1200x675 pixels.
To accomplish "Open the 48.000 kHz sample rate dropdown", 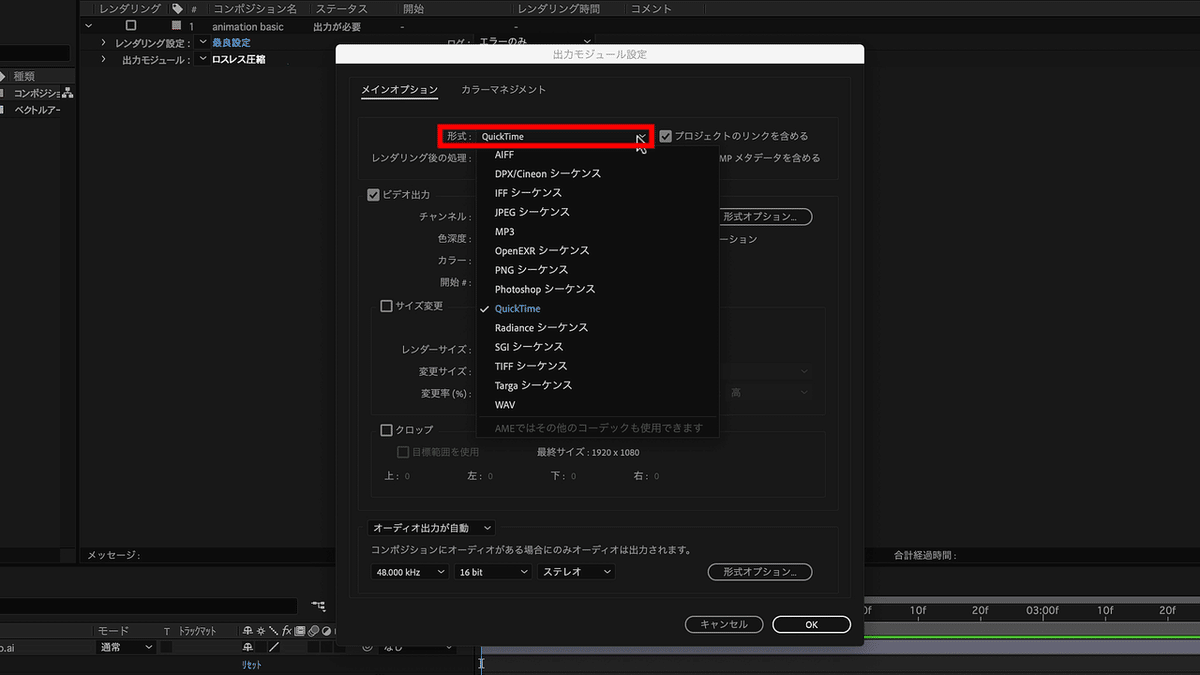I will click(409, 572).
